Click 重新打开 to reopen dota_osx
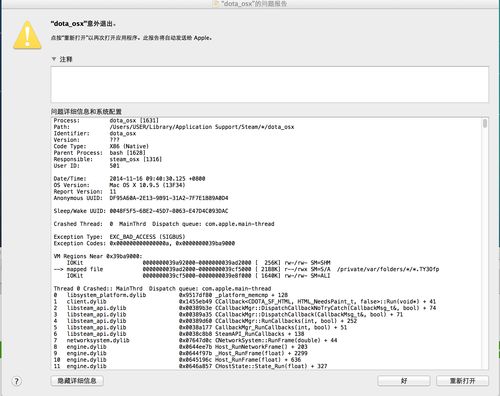500x396 pixels. 462,381
